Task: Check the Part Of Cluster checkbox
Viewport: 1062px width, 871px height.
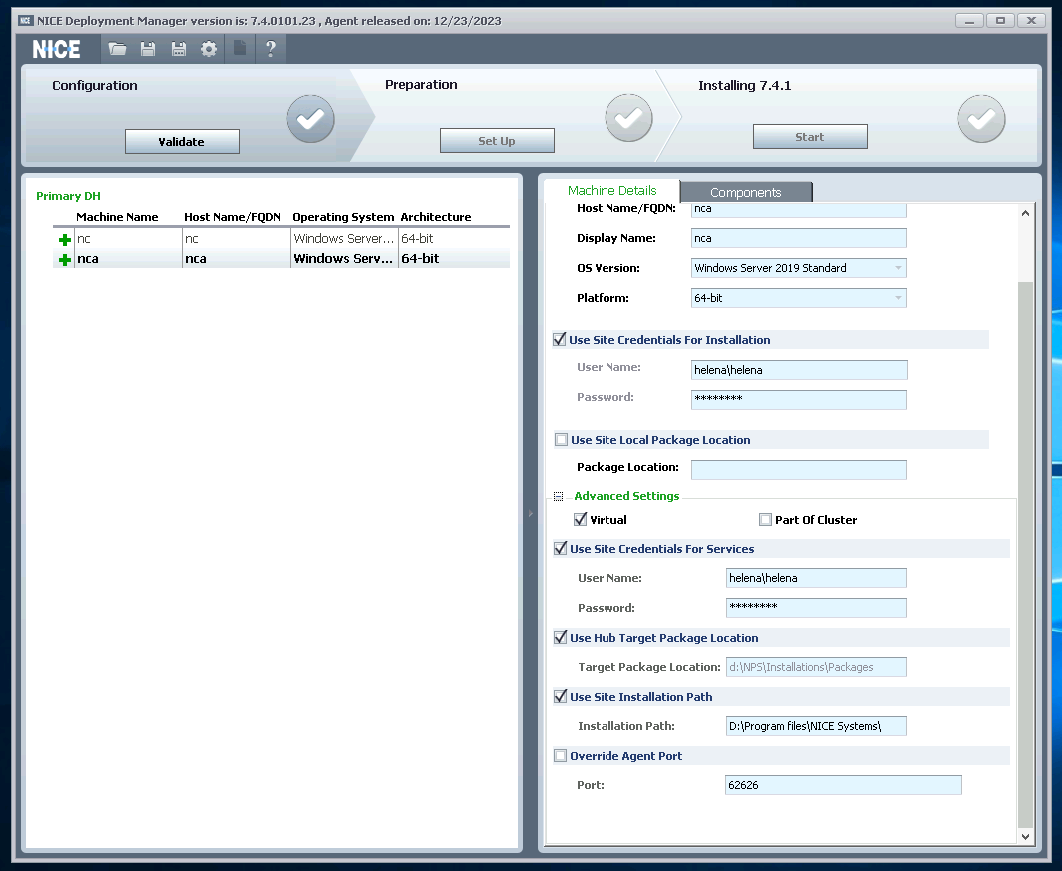Action: tap(765, 520)
